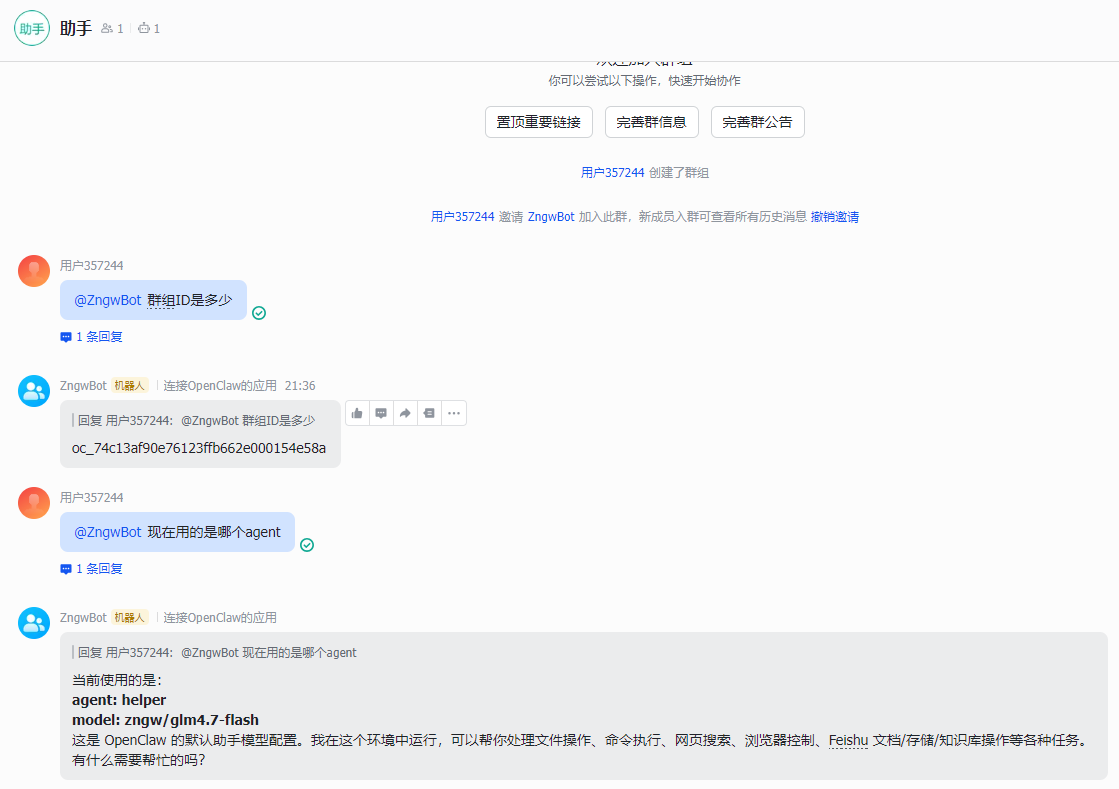Click the 置顶重要链接 button
This screenshot has height=789, width=1119.
coord(538,121)
